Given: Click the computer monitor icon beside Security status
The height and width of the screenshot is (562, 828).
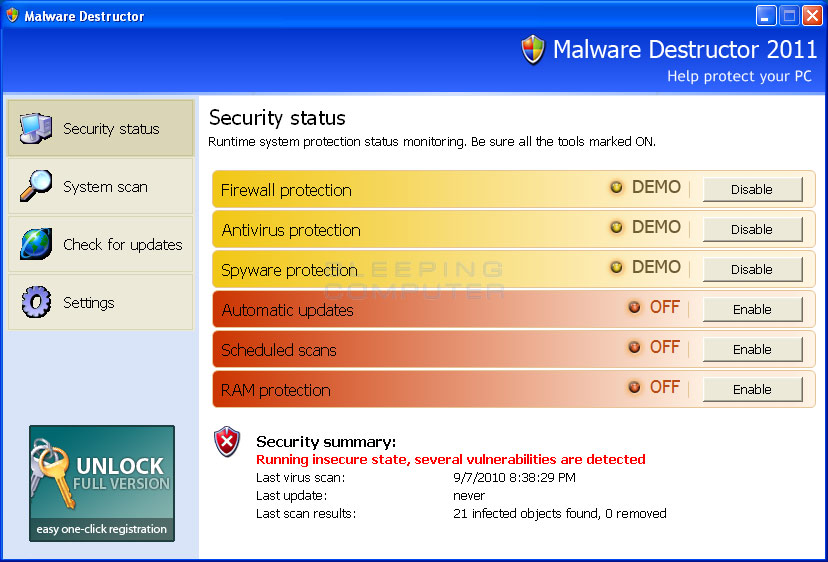Looking at the screenshot, I should pyautogui.click(x=36, y=128).
